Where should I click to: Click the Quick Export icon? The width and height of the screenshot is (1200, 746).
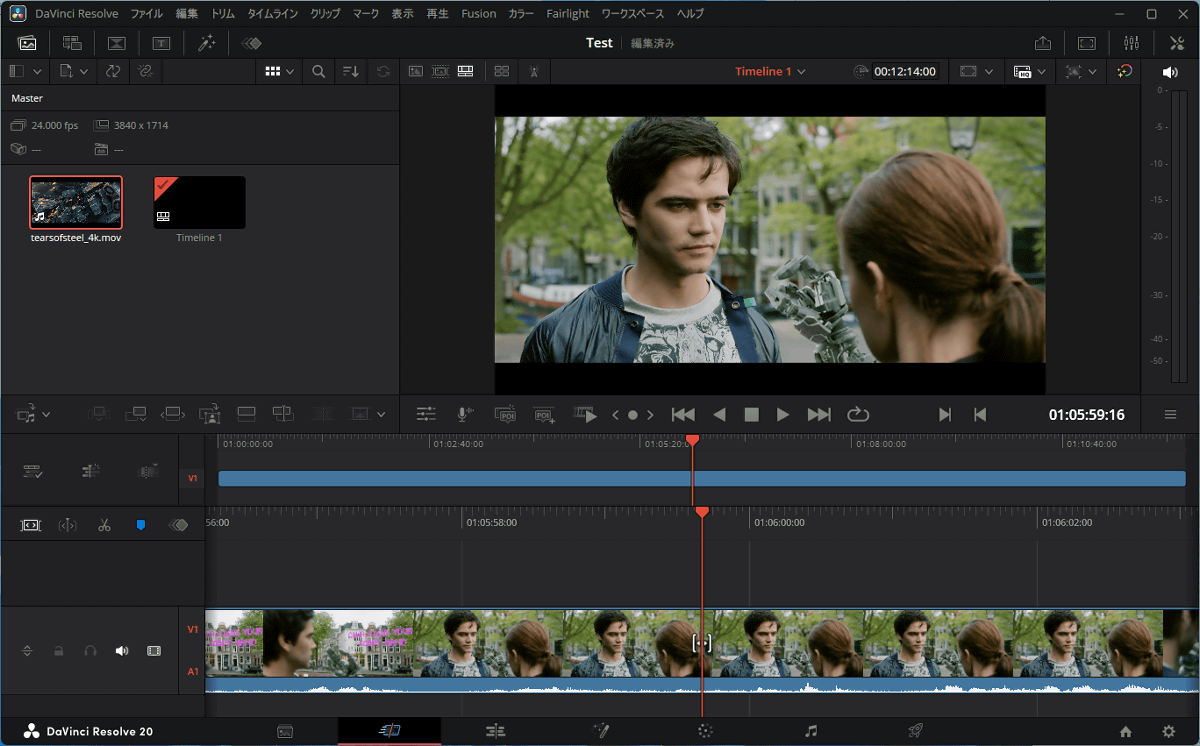[1043, 43]
